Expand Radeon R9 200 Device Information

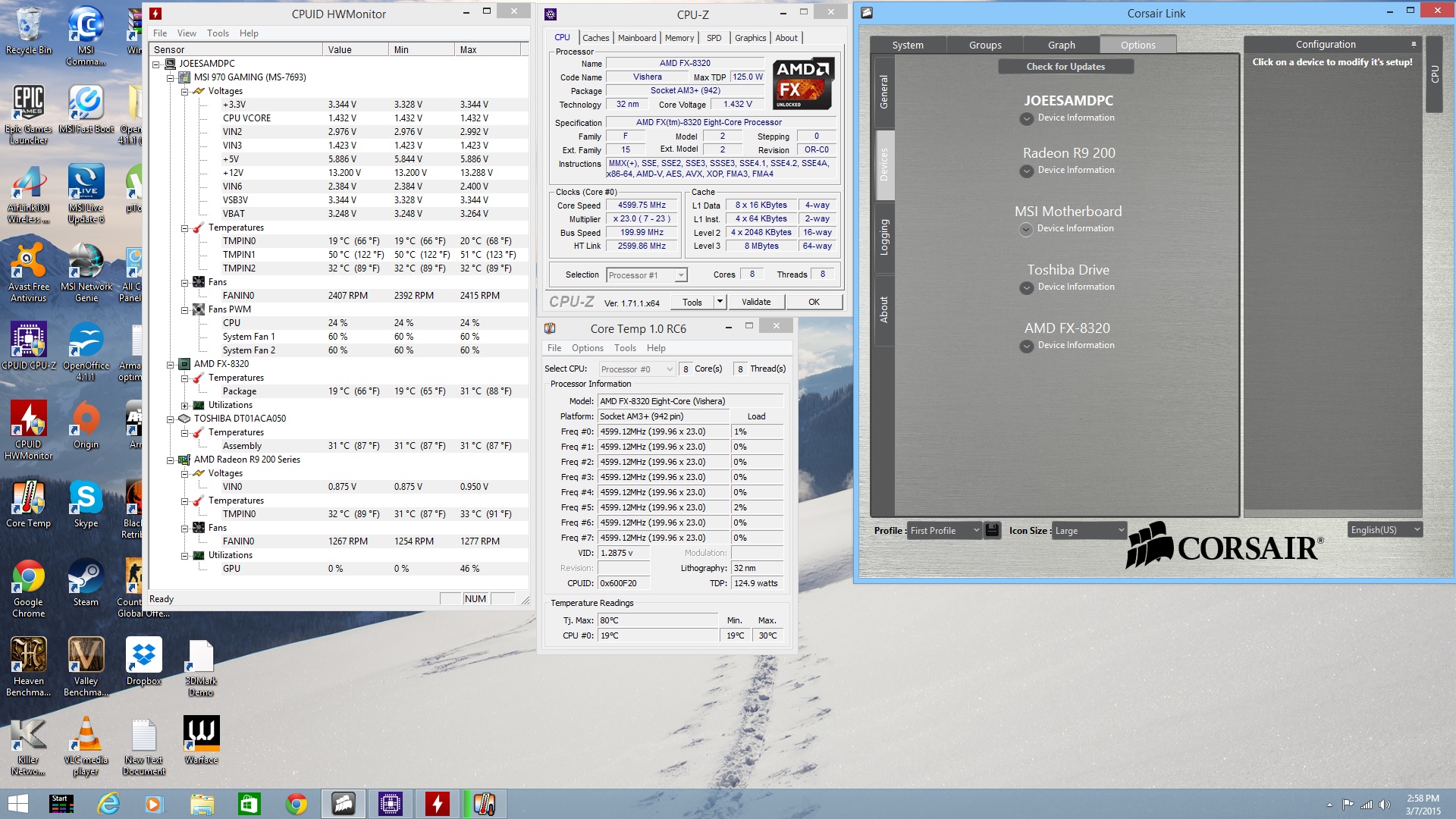(1027, 171)
